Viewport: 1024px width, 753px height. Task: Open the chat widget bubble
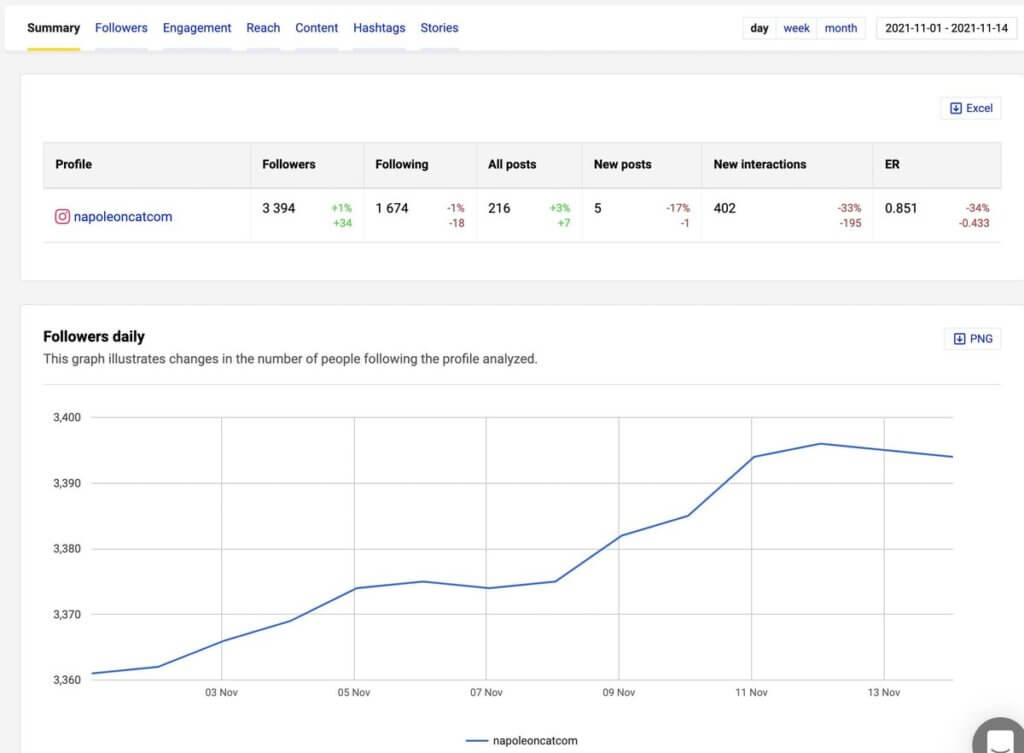point(999,737)
